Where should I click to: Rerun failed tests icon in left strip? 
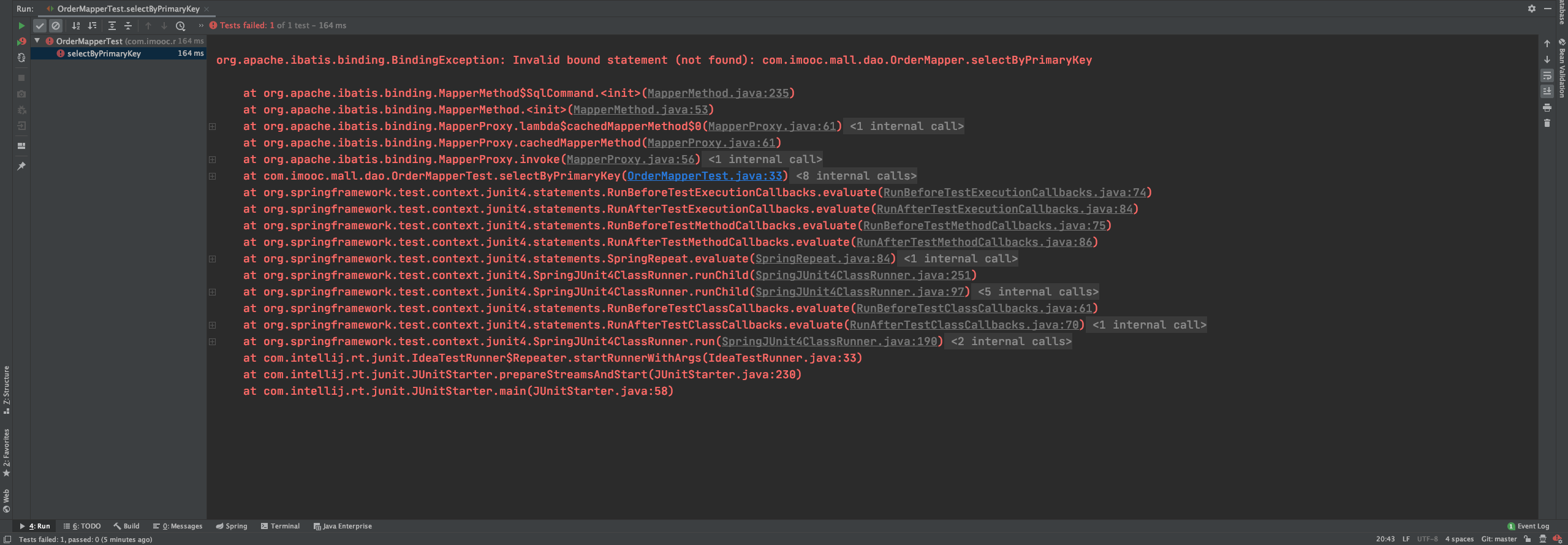point(21,42)
